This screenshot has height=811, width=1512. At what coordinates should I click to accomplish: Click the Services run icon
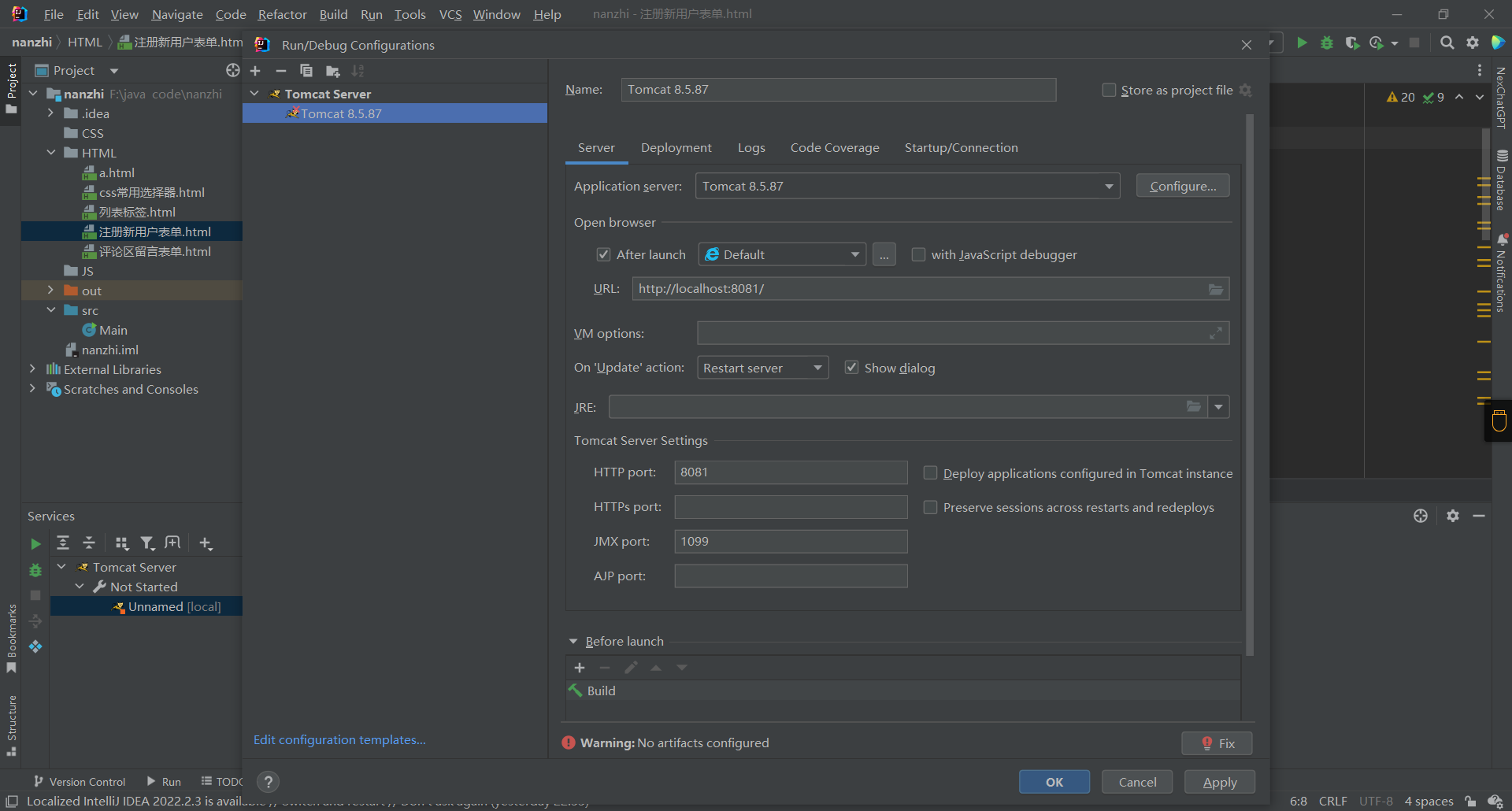coord(35,543)
